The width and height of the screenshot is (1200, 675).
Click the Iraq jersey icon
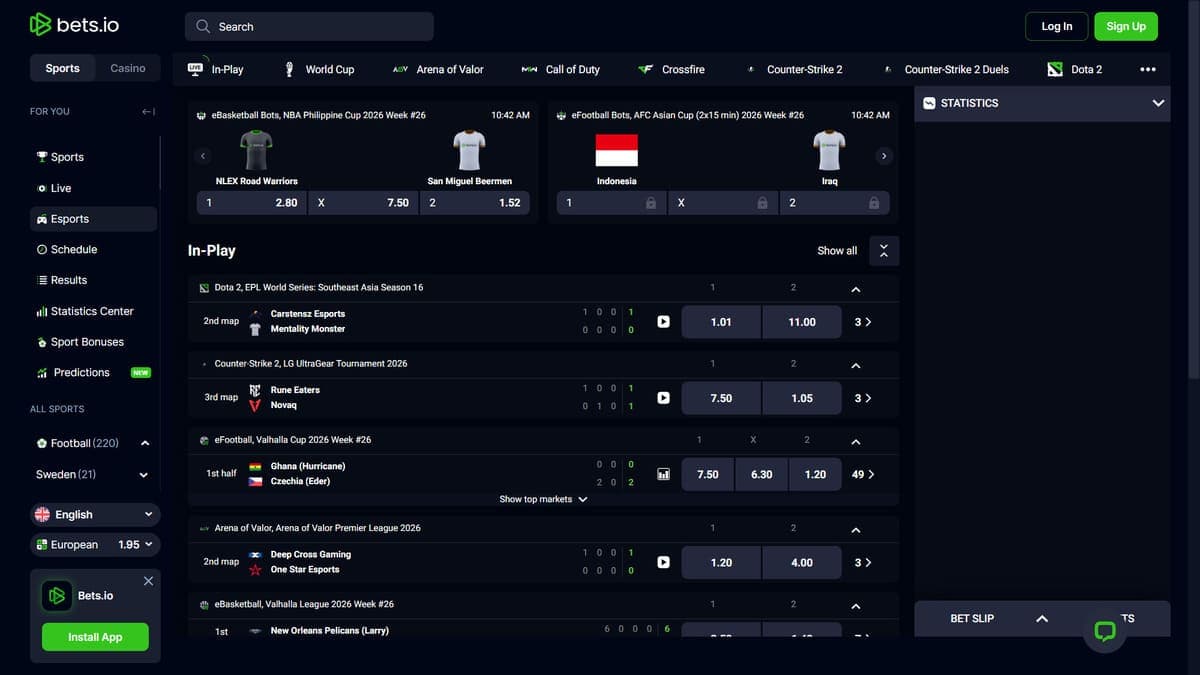point(829,151)
